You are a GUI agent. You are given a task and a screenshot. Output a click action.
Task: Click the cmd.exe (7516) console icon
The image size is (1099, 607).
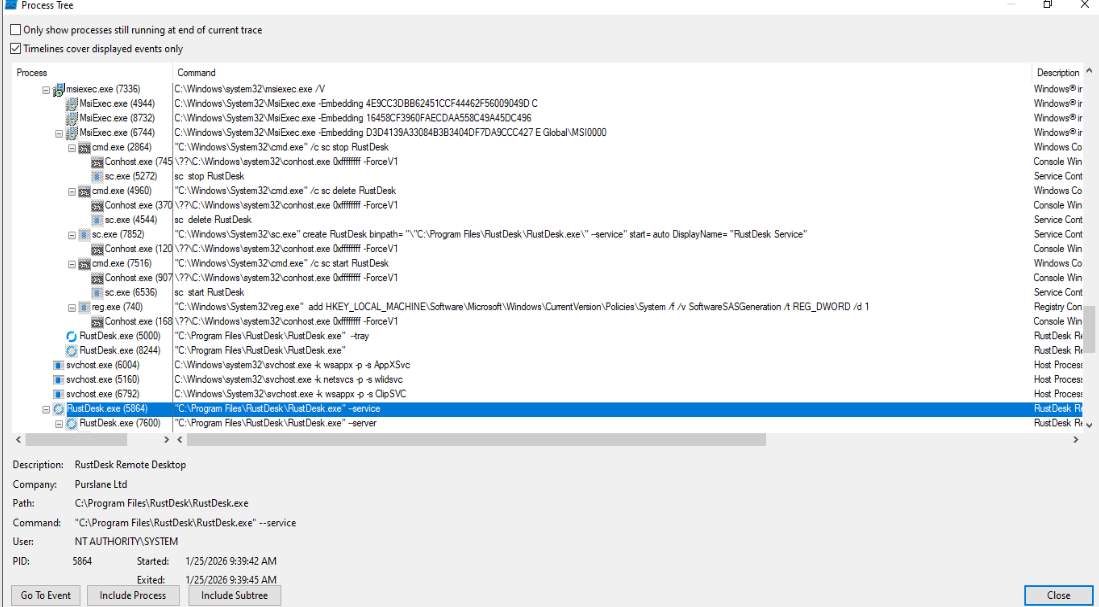coord(84,263)
